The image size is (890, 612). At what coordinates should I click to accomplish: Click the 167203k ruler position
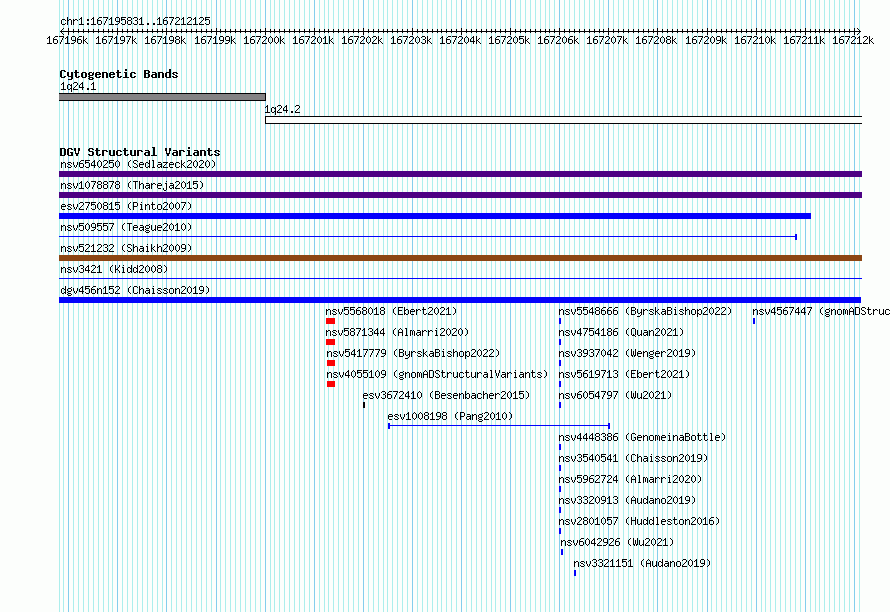(411, 40)
